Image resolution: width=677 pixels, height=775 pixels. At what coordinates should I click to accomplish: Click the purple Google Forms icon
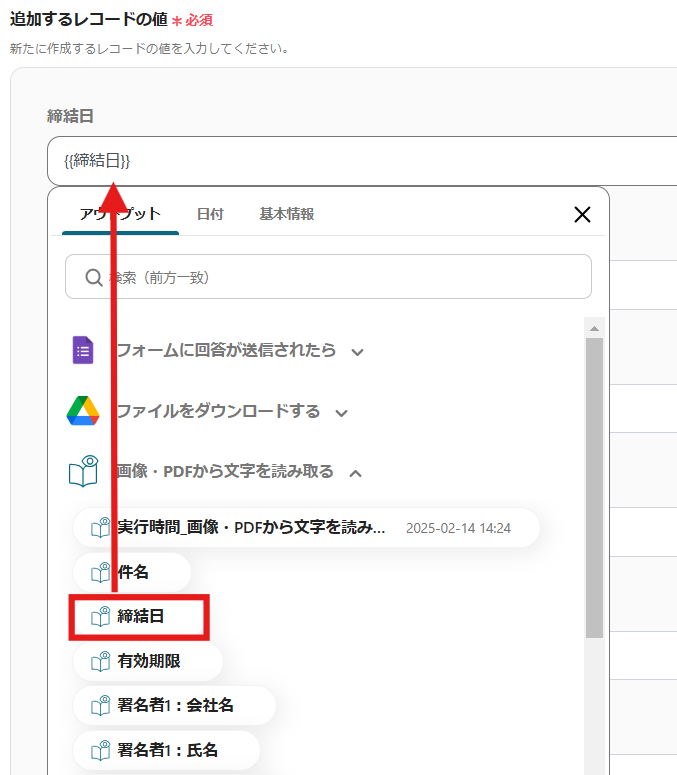(83, 350)
